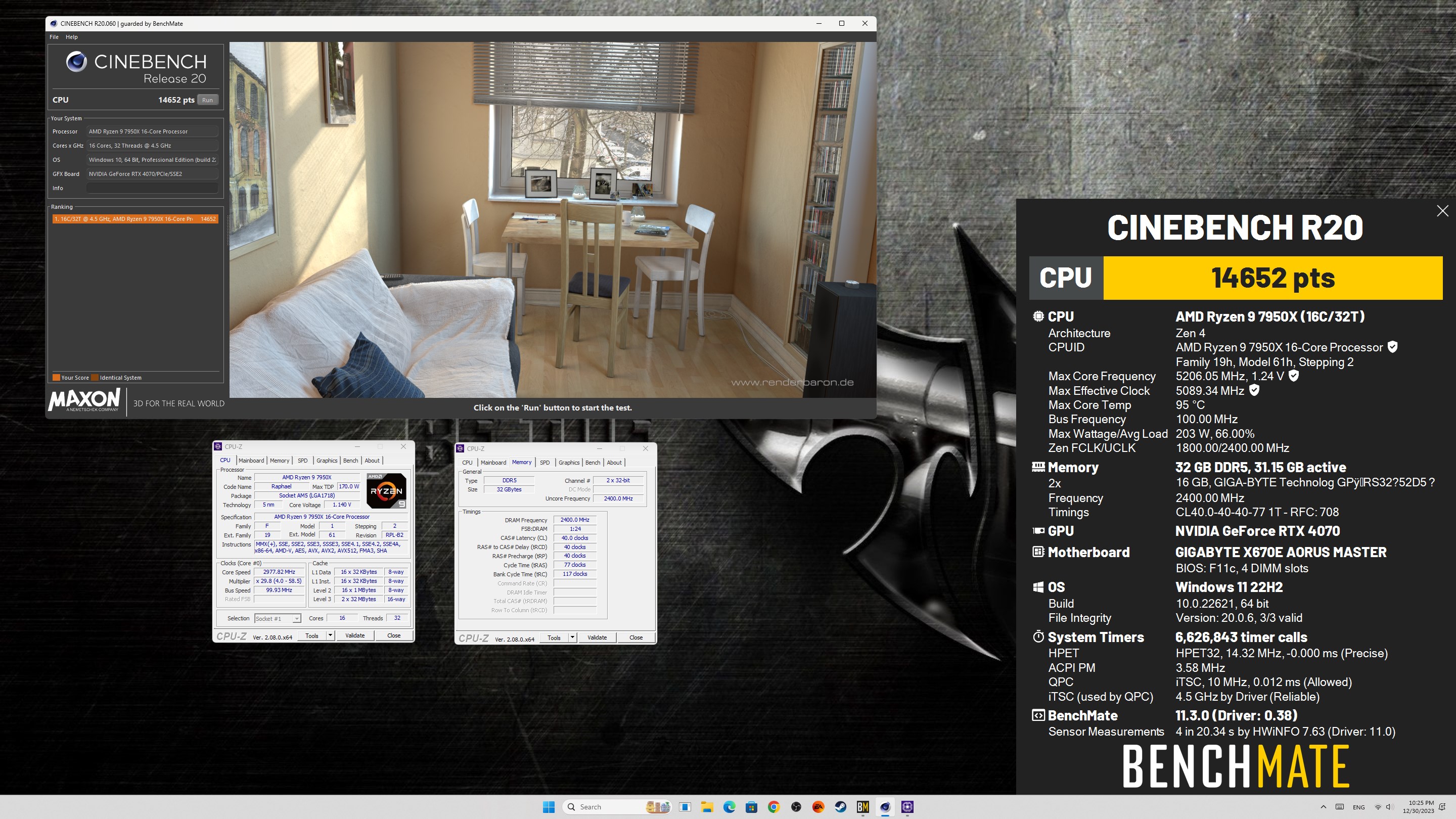This screenshot has width=1456, height=819.
Task: Open the volume speaker tray icon
Action: (1389, 806)
